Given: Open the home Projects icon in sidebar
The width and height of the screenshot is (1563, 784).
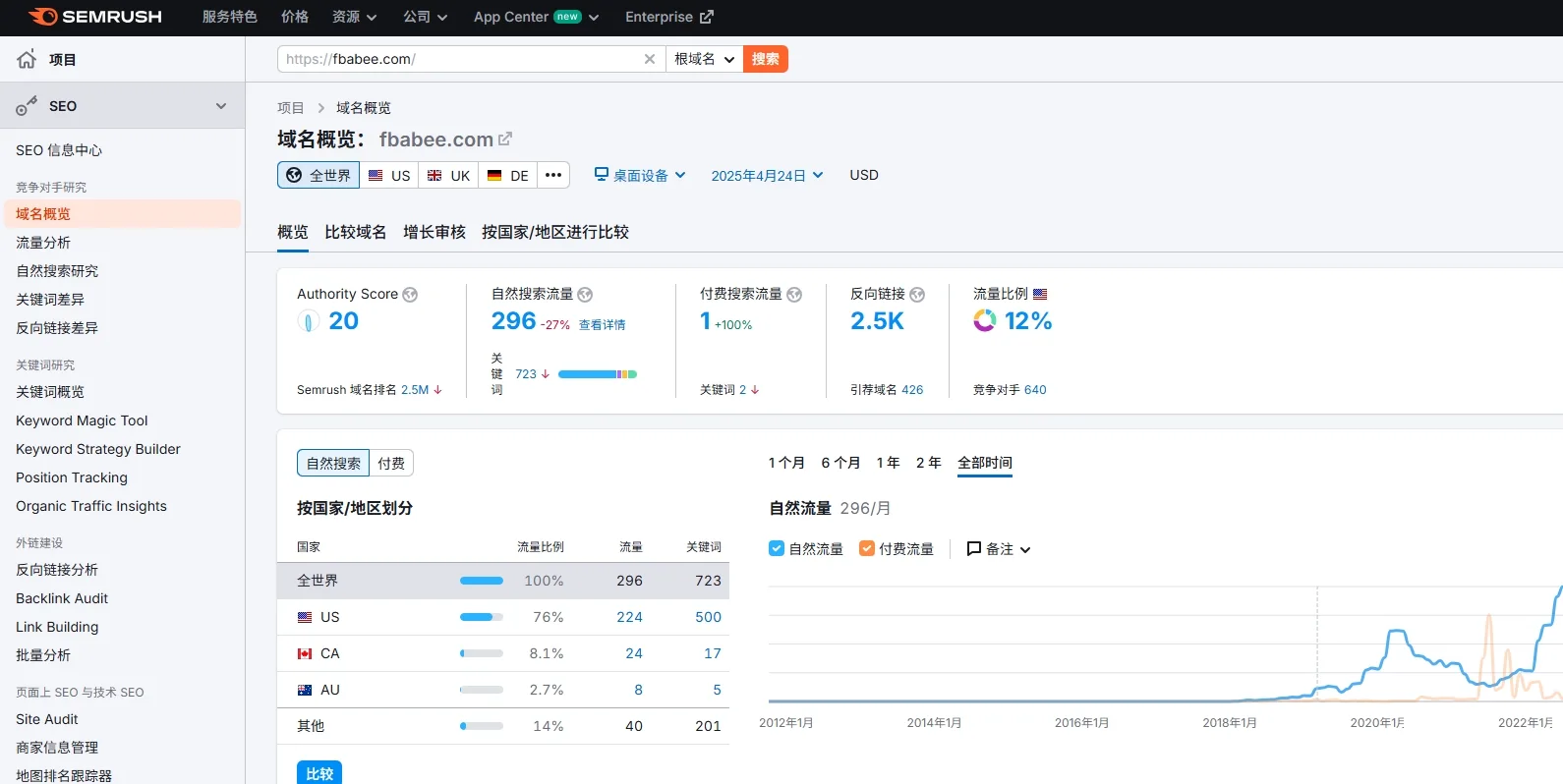Looking at the screenshot, I should pyautogui.click(x=27, y=59).
